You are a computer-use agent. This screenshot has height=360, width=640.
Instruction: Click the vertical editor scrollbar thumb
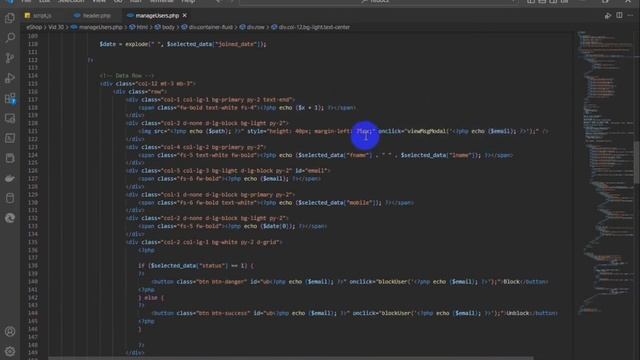pos(637,162)
